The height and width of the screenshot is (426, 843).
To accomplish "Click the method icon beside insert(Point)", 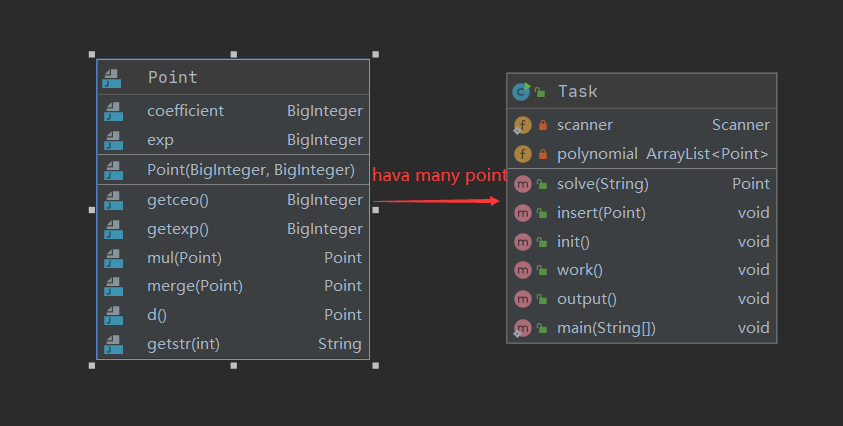I will coord(522,213).
